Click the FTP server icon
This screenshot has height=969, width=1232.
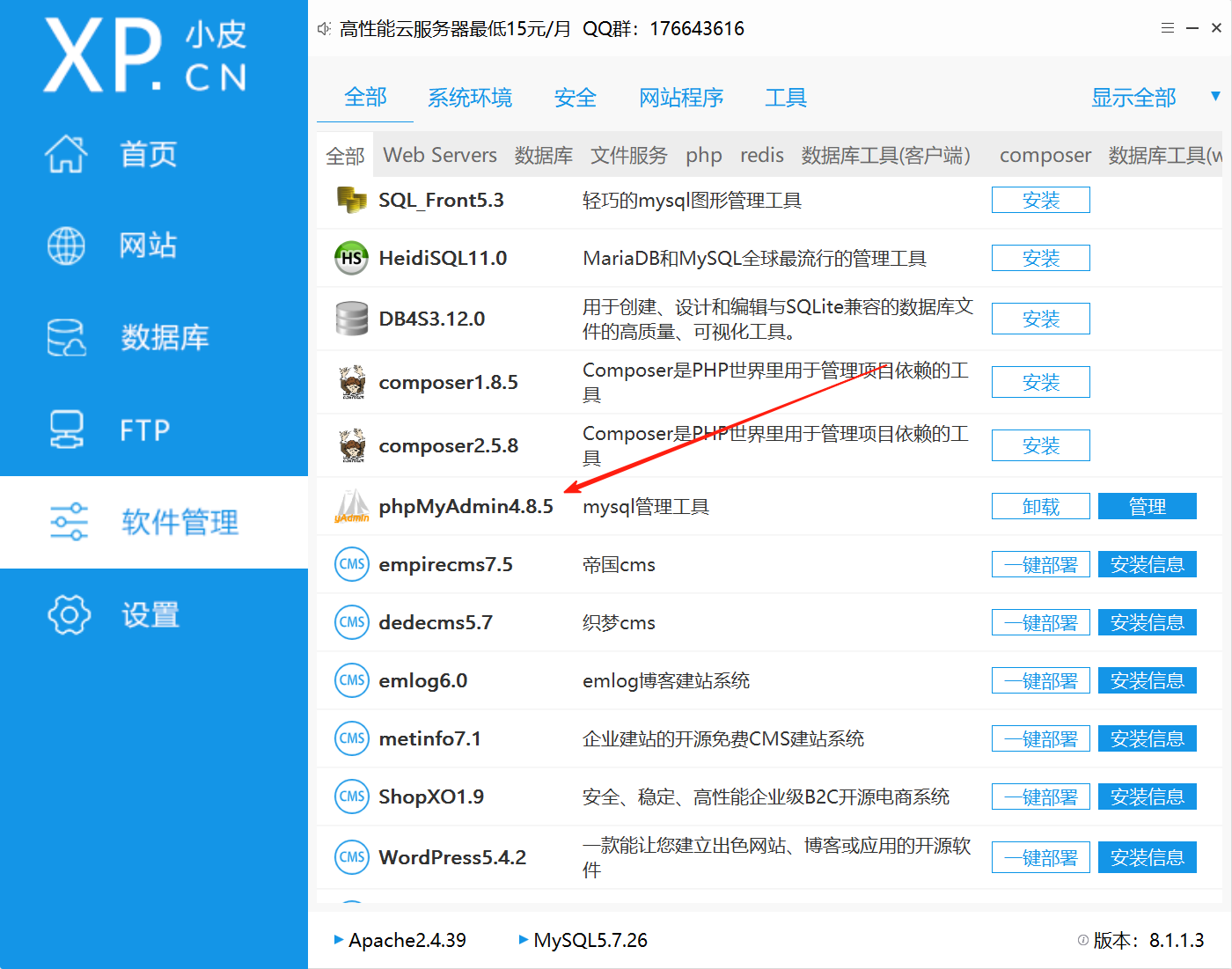click(66, 429)
